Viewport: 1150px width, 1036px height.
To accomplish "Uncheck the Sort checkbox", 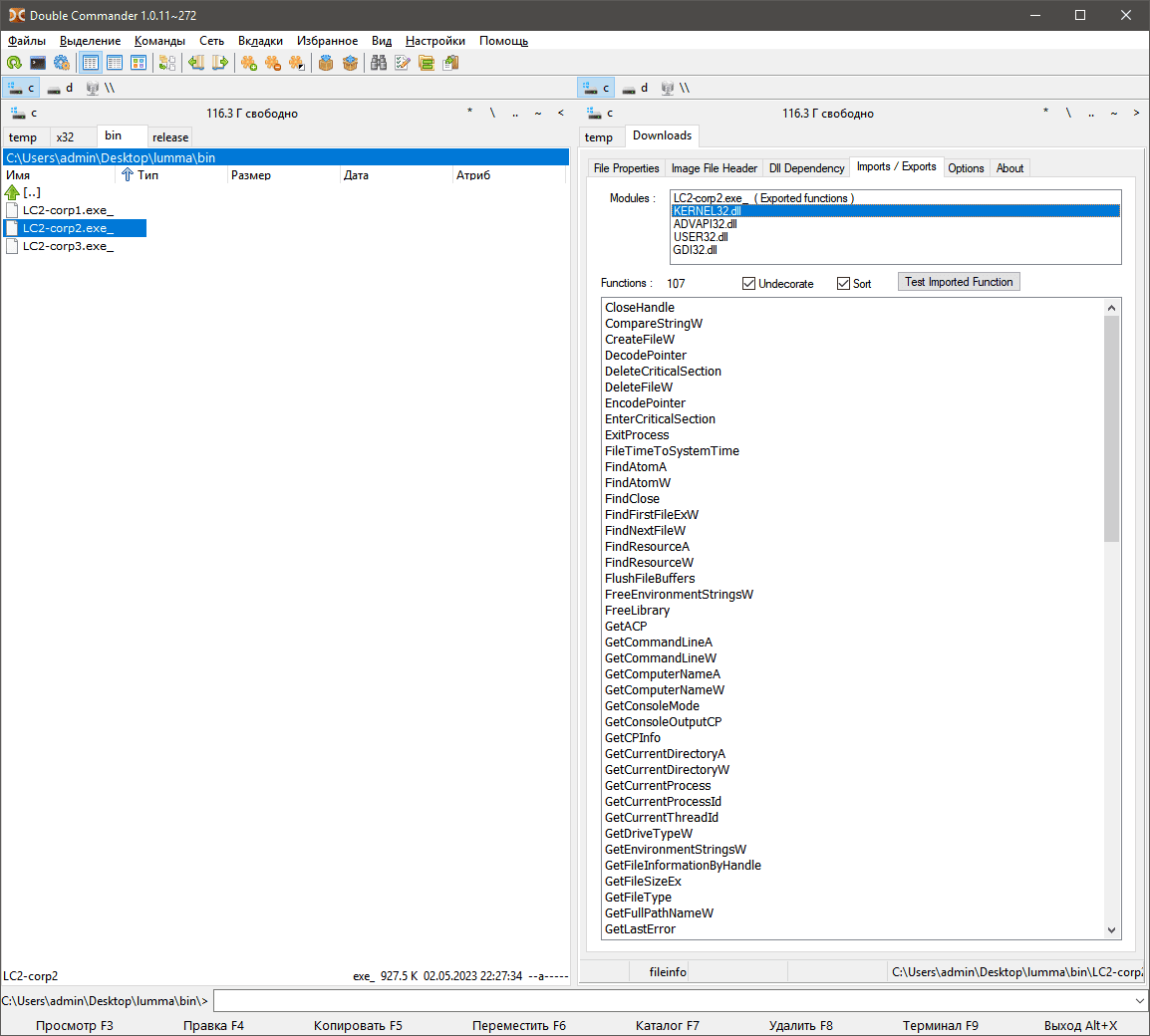I will pos(844,284).
